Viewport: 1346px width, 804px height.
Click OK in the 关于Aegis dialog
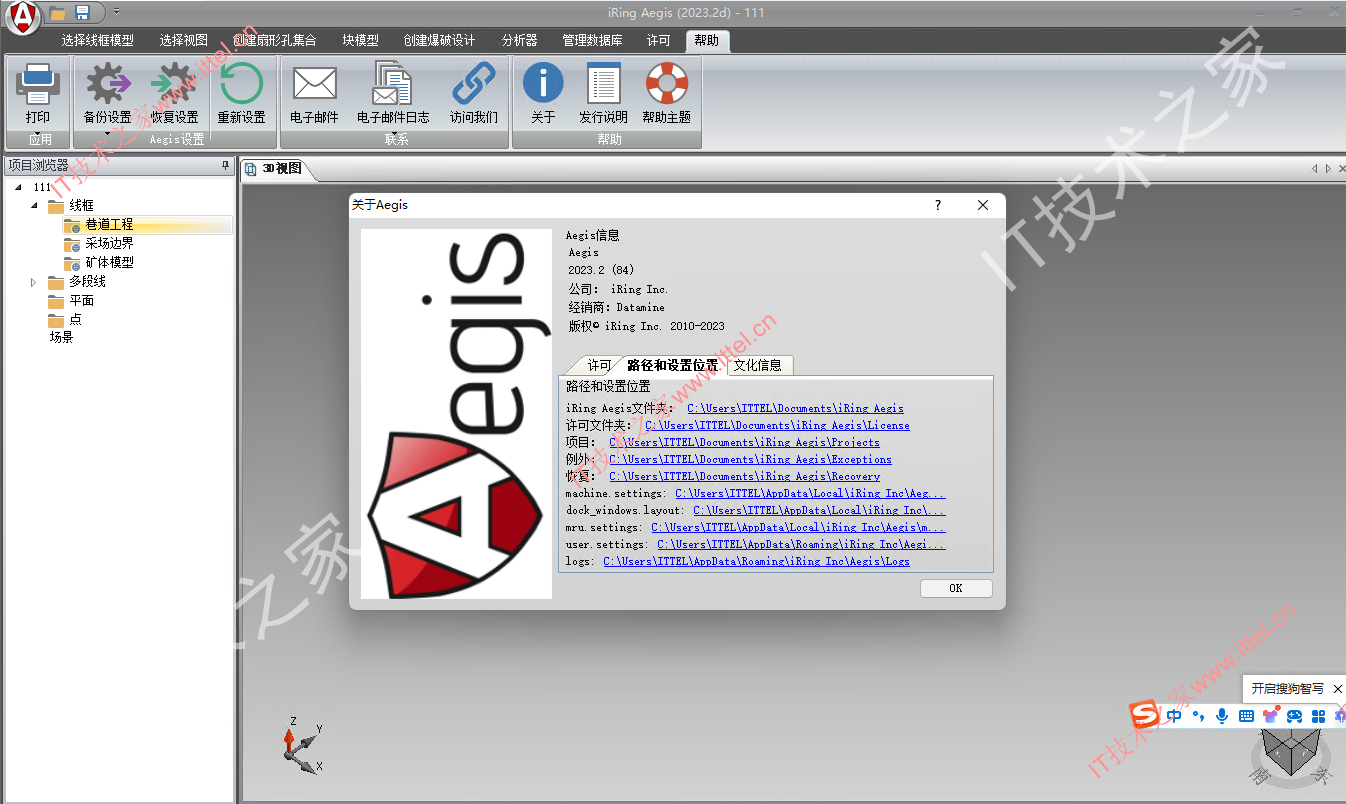coord(956,588)
